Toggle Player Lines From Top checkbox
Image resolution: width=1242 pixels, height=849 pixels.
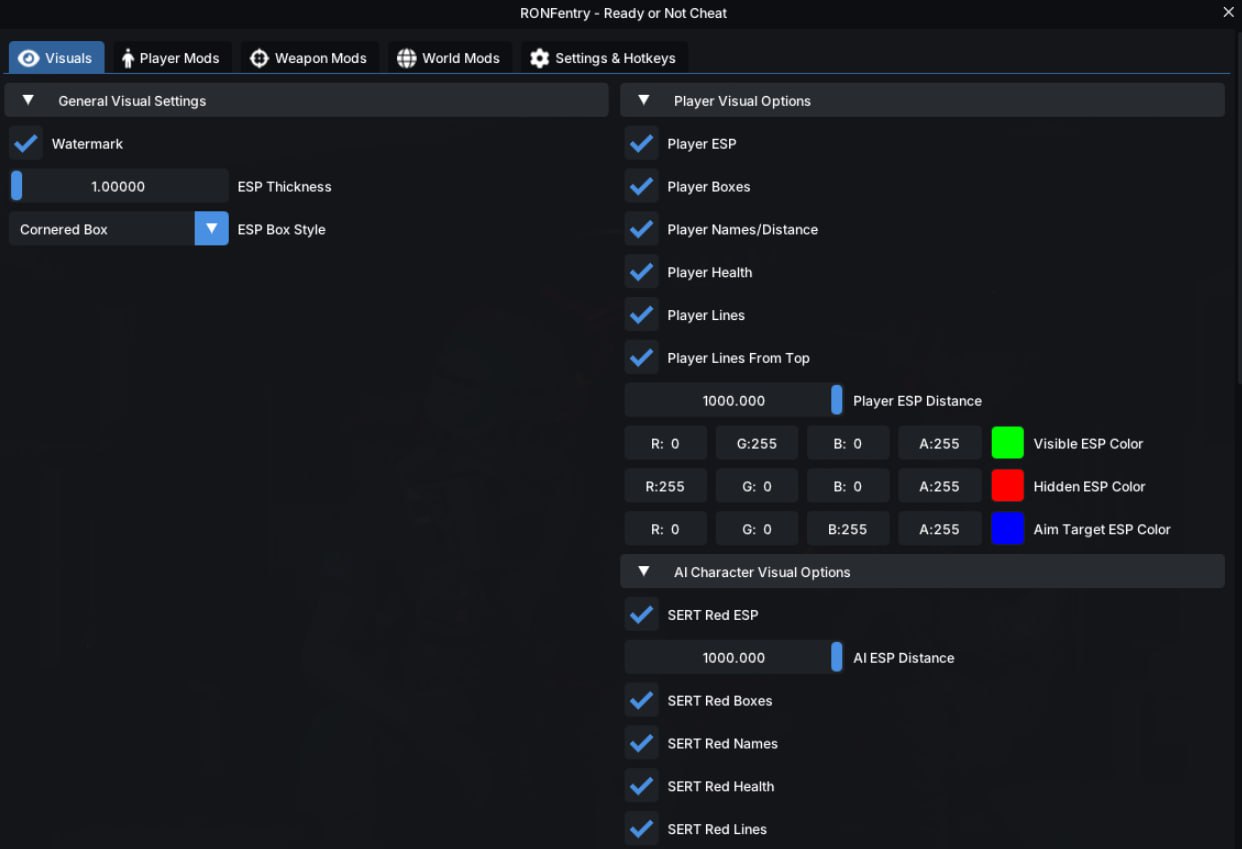[x=642, y=358]
